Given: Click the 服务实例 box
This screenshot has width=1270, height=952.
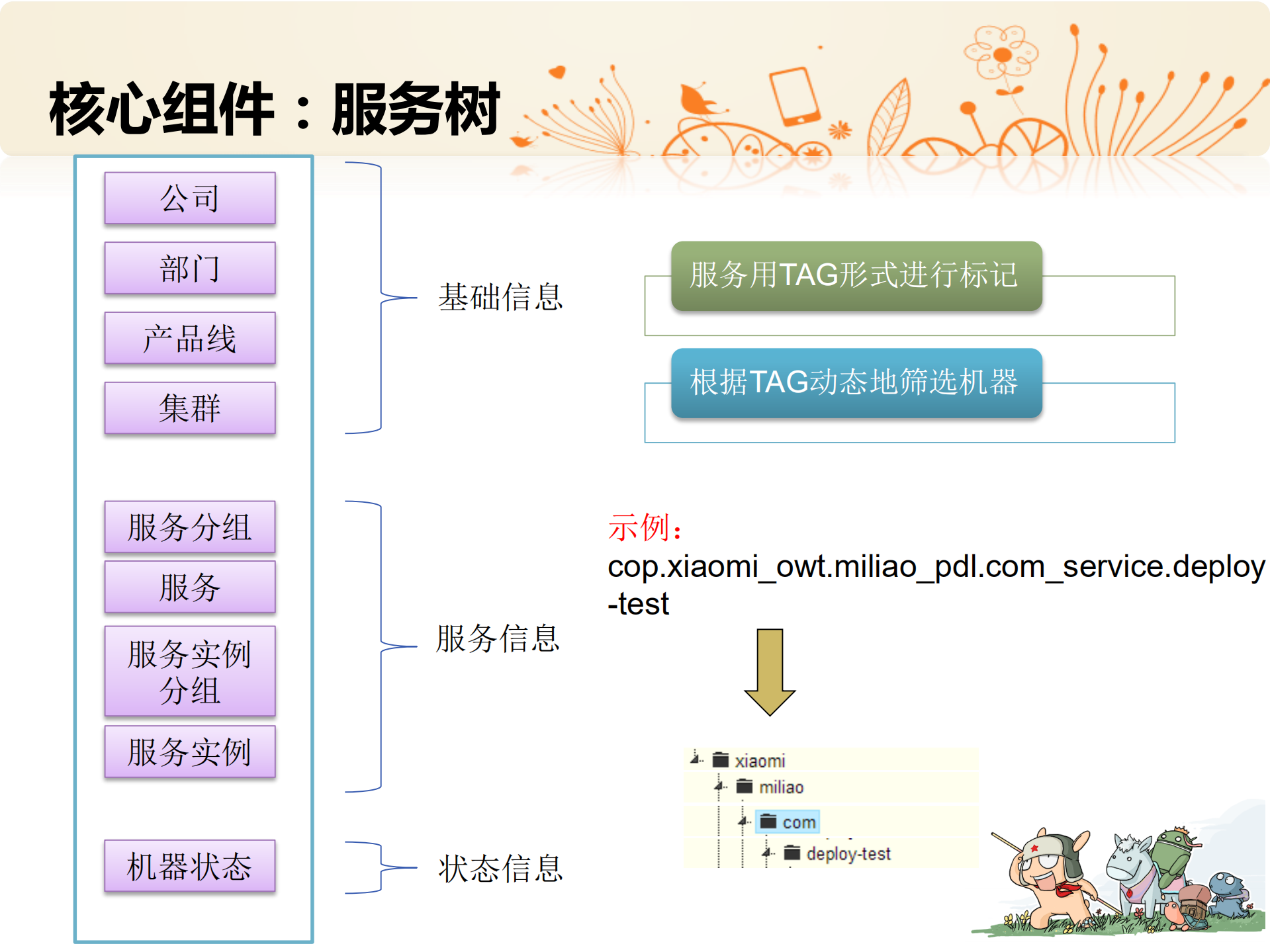Looking at the screenshot, I should tap(189, 751).
